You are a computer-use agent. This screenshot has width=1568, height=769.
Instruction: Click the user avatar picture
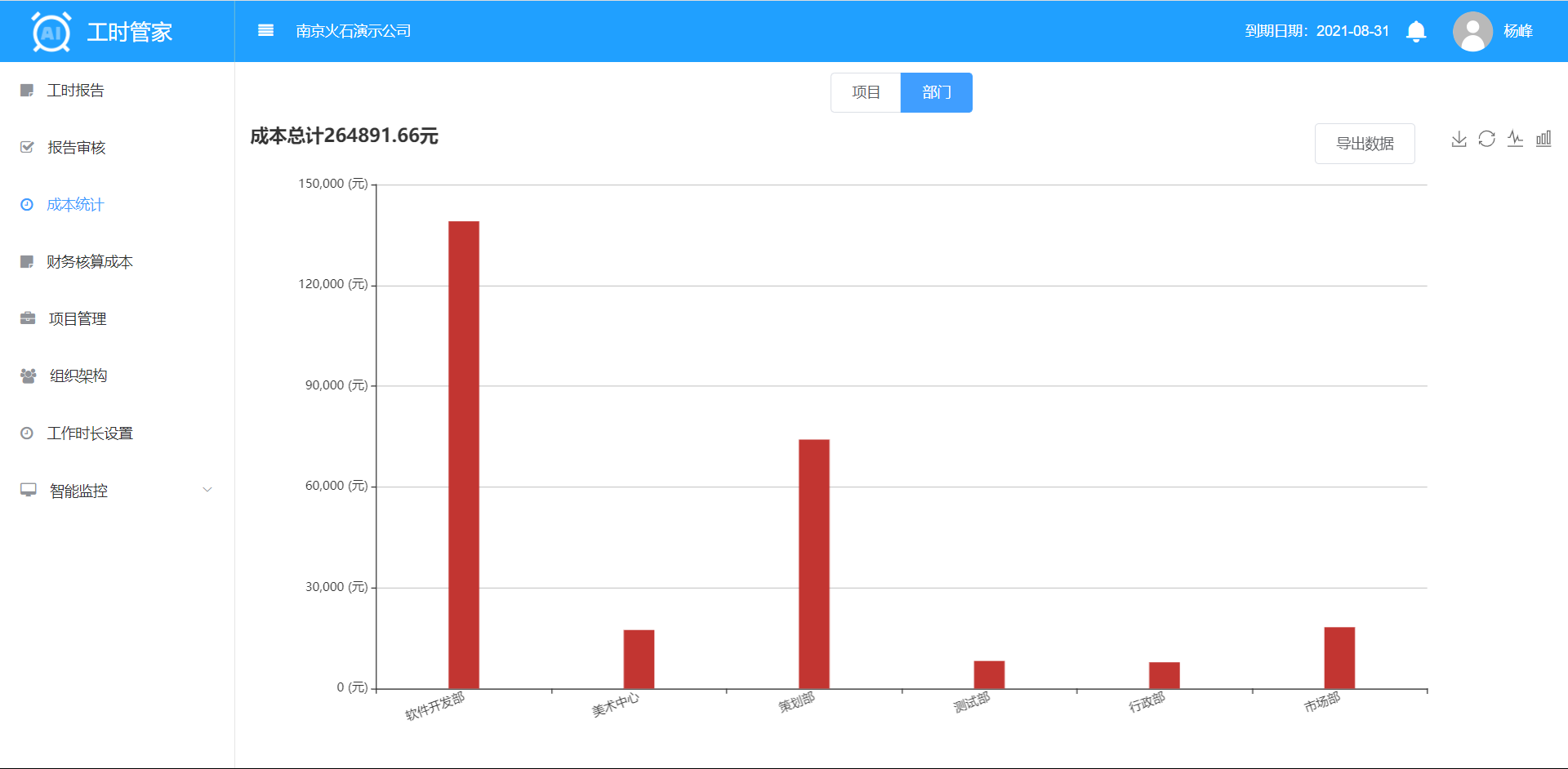[x=1472, y=32]
